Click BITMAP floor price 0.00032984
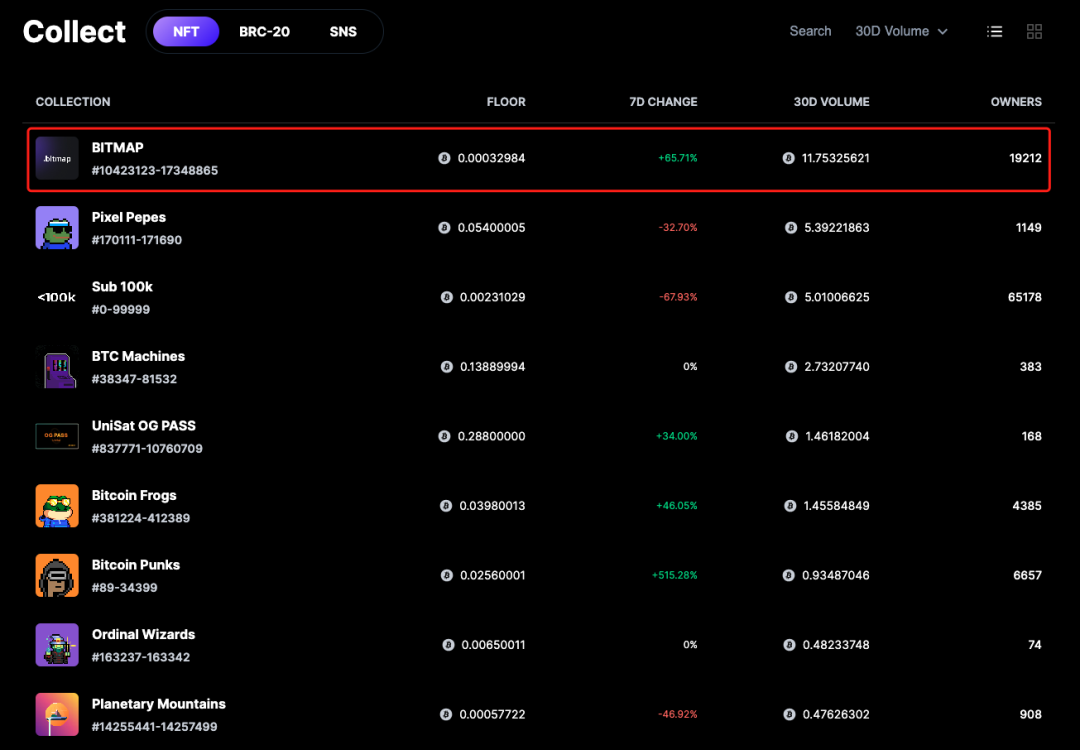The width and height of the screenshot is (1080, 750). 491,158
